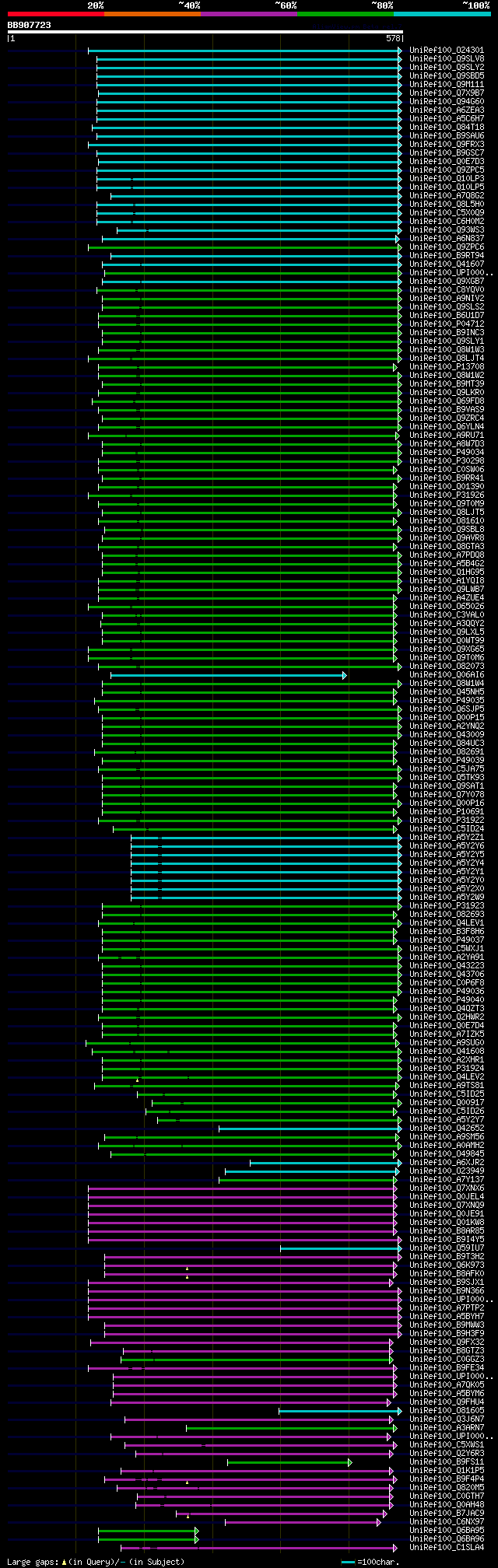Click the label UniRef100_C8YQV0

coord(447,290)
